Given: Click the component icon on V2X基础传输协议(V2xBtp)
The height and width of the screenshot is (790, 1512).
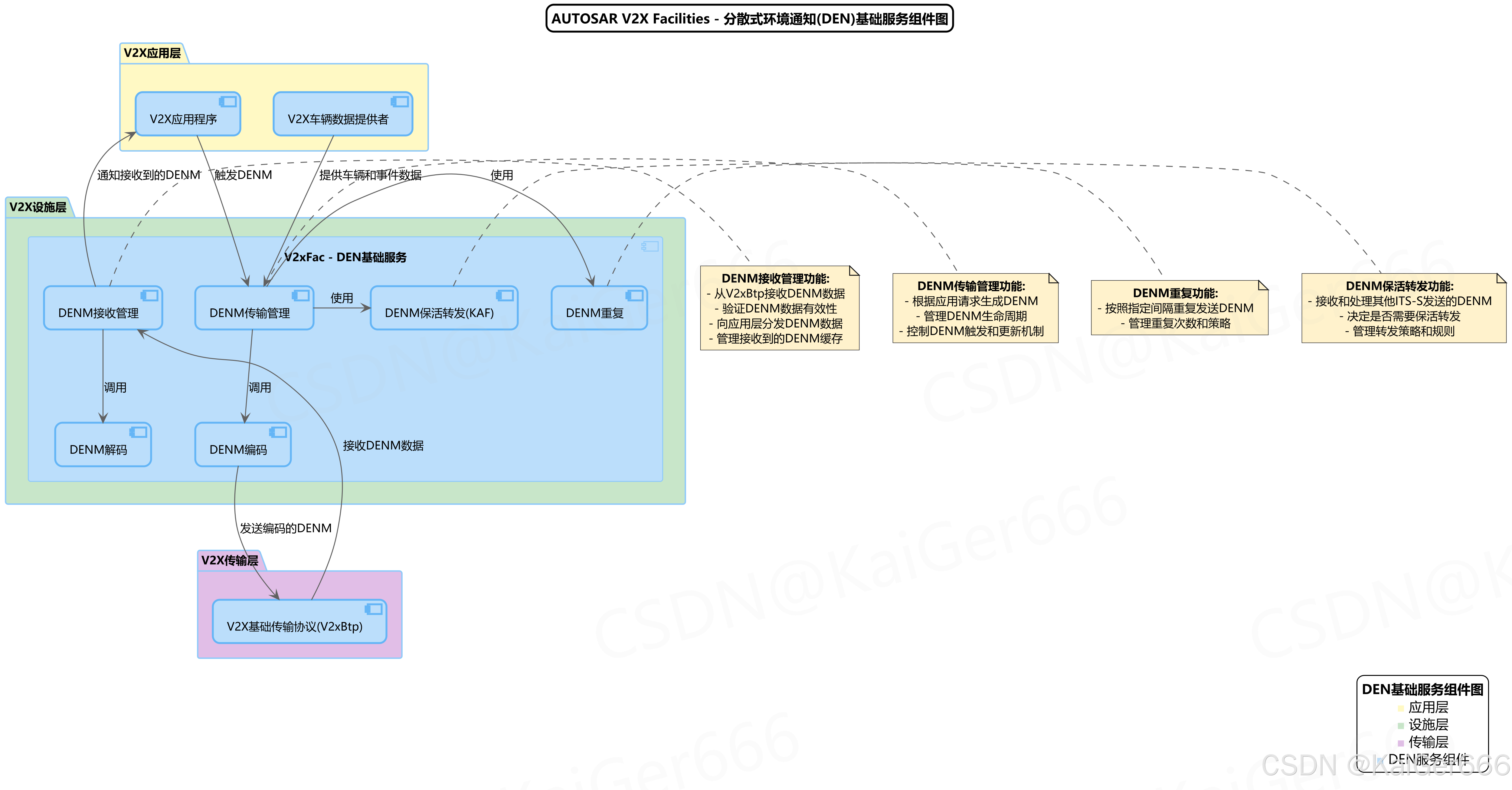Looking at the screenshot, I should tap(373, 609).
